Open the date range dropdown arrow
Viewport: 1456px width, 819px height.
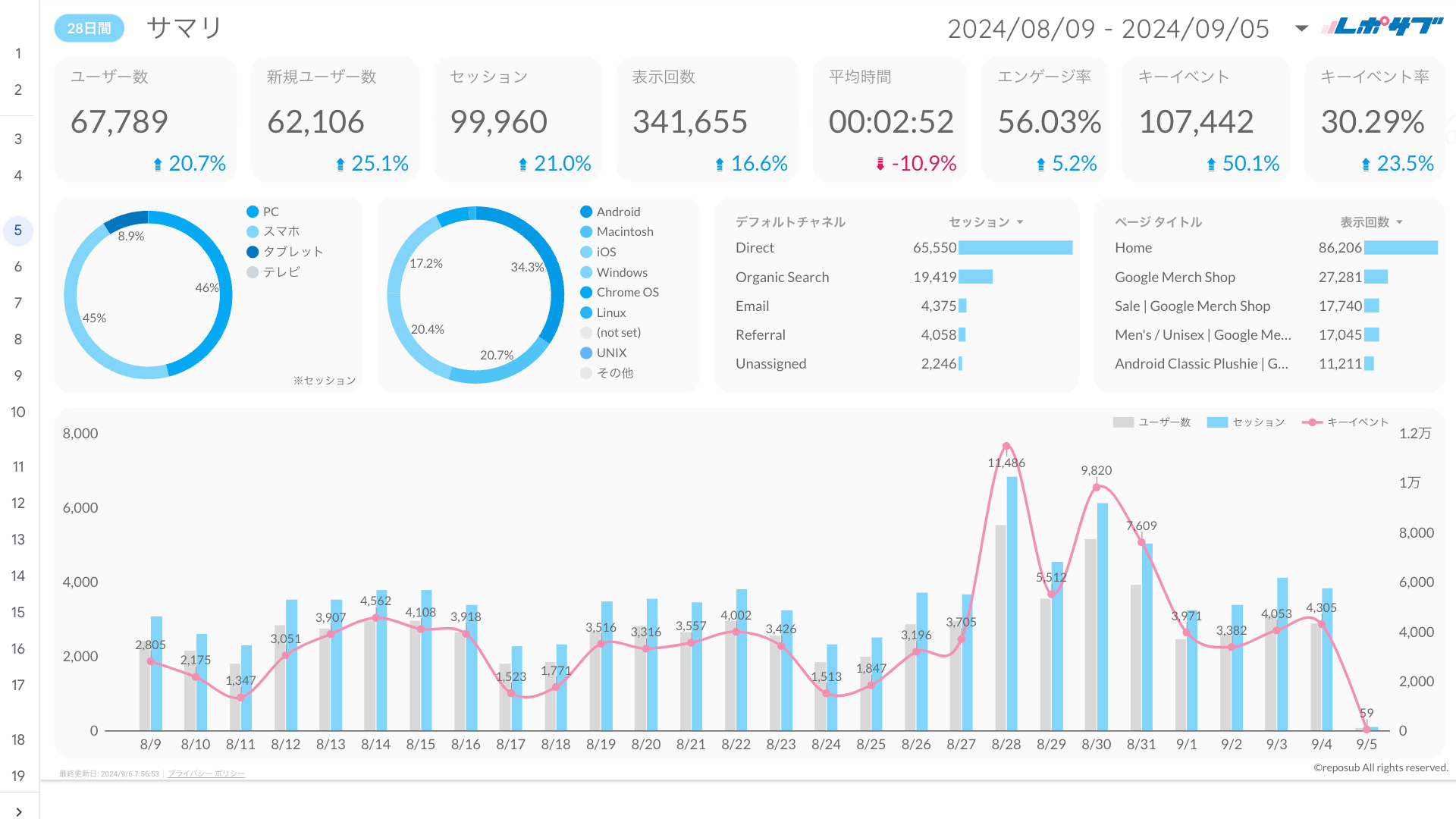(1301, 28)
